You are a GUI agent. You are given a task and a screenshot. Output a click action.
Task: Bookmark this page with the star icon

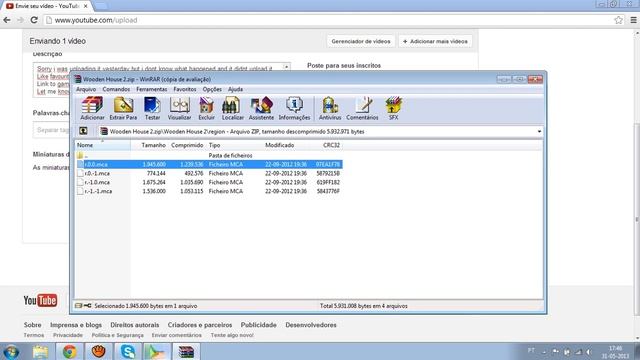[619, 20]
